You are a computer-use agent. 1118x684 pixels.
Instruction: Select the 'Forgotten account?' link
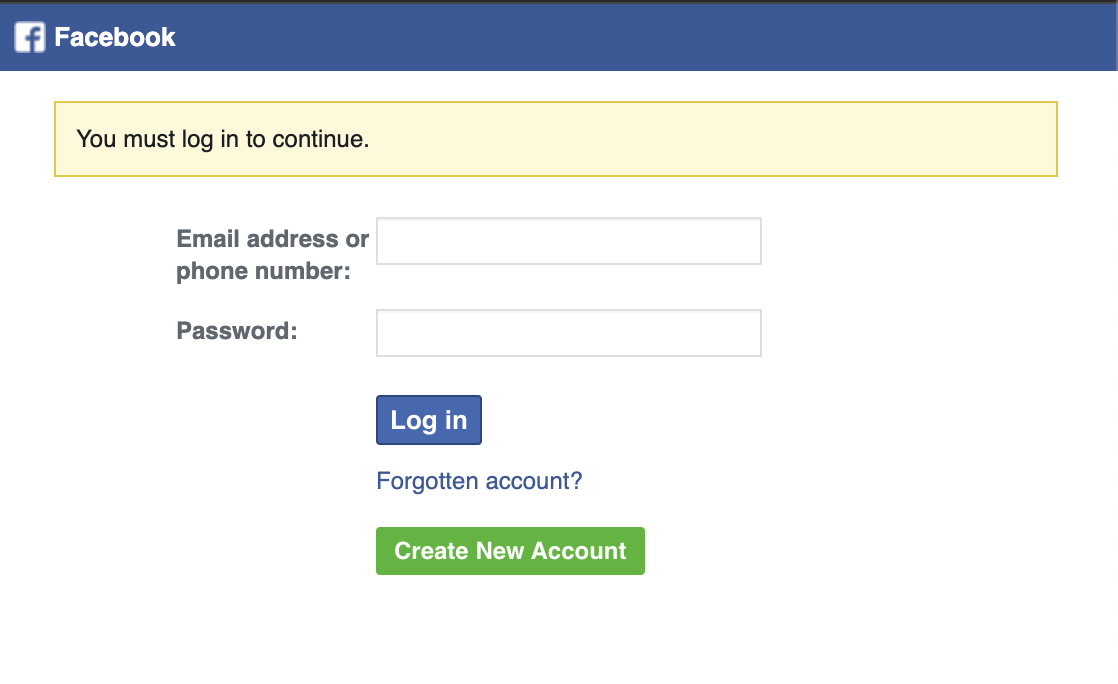[479, 481]
